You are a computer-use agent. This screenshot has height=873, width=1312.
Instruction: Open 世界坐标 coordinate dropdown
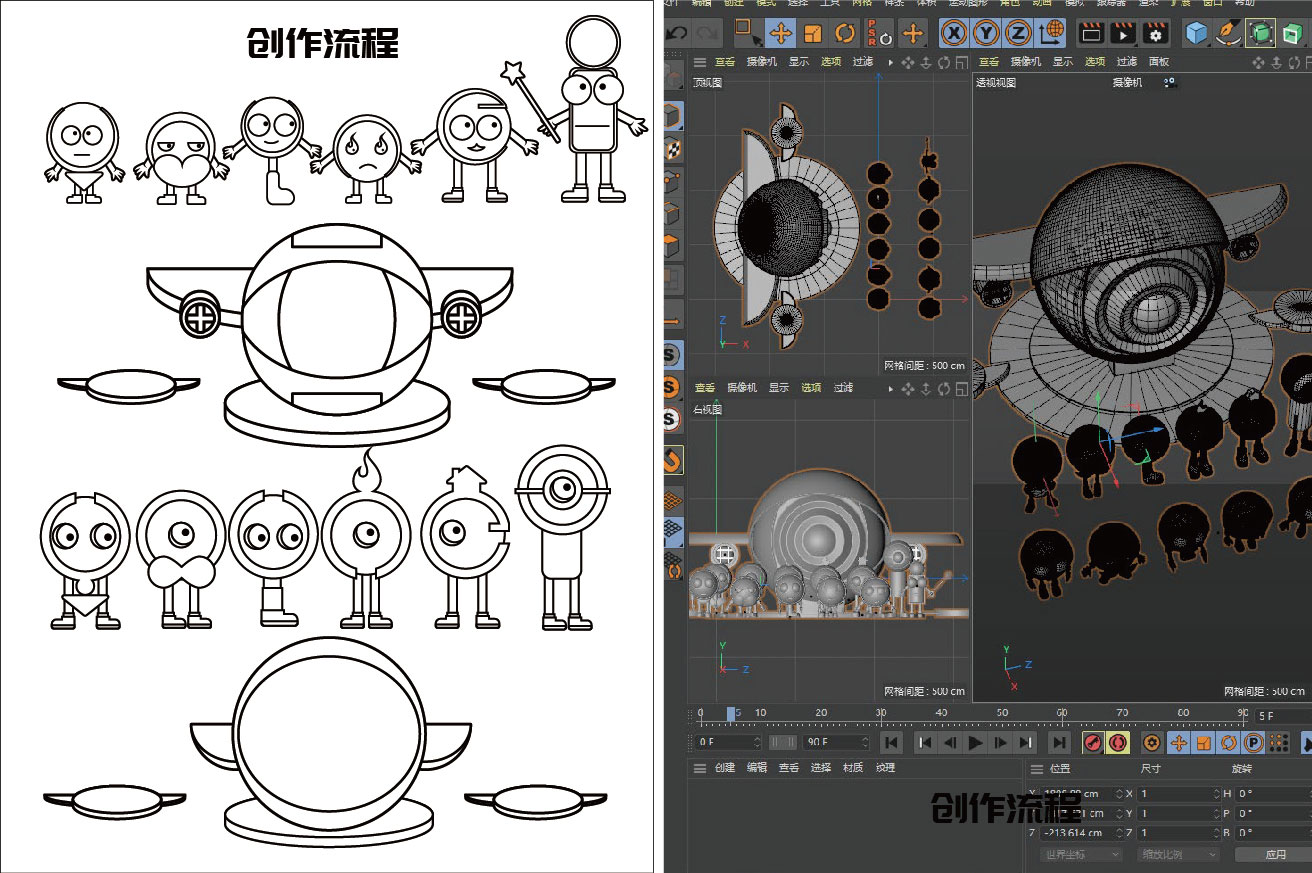[1082, 855]
